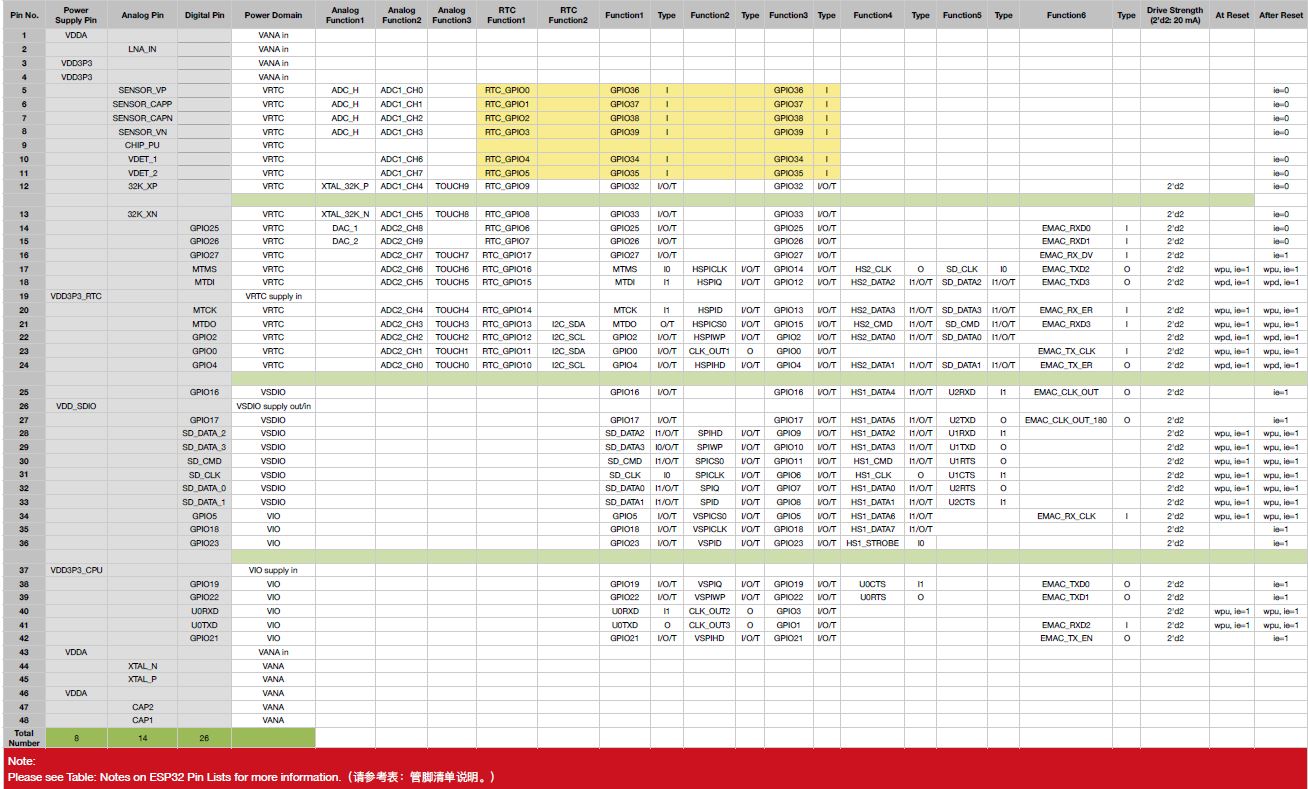The image size is (1308, 789).
Task: Select the U2TXD cell
Action: pos(962,420)
